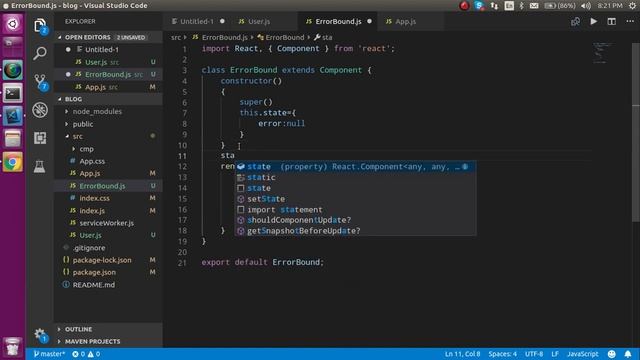
Task: Click the Run play icon in editor toolbar
Action: (x=593, y=21)
